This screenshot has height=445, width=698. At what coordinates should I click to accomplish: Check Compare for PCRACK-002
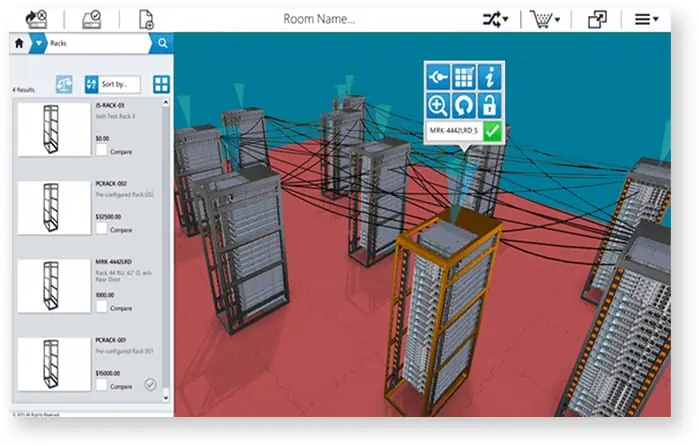click(101, 228)
